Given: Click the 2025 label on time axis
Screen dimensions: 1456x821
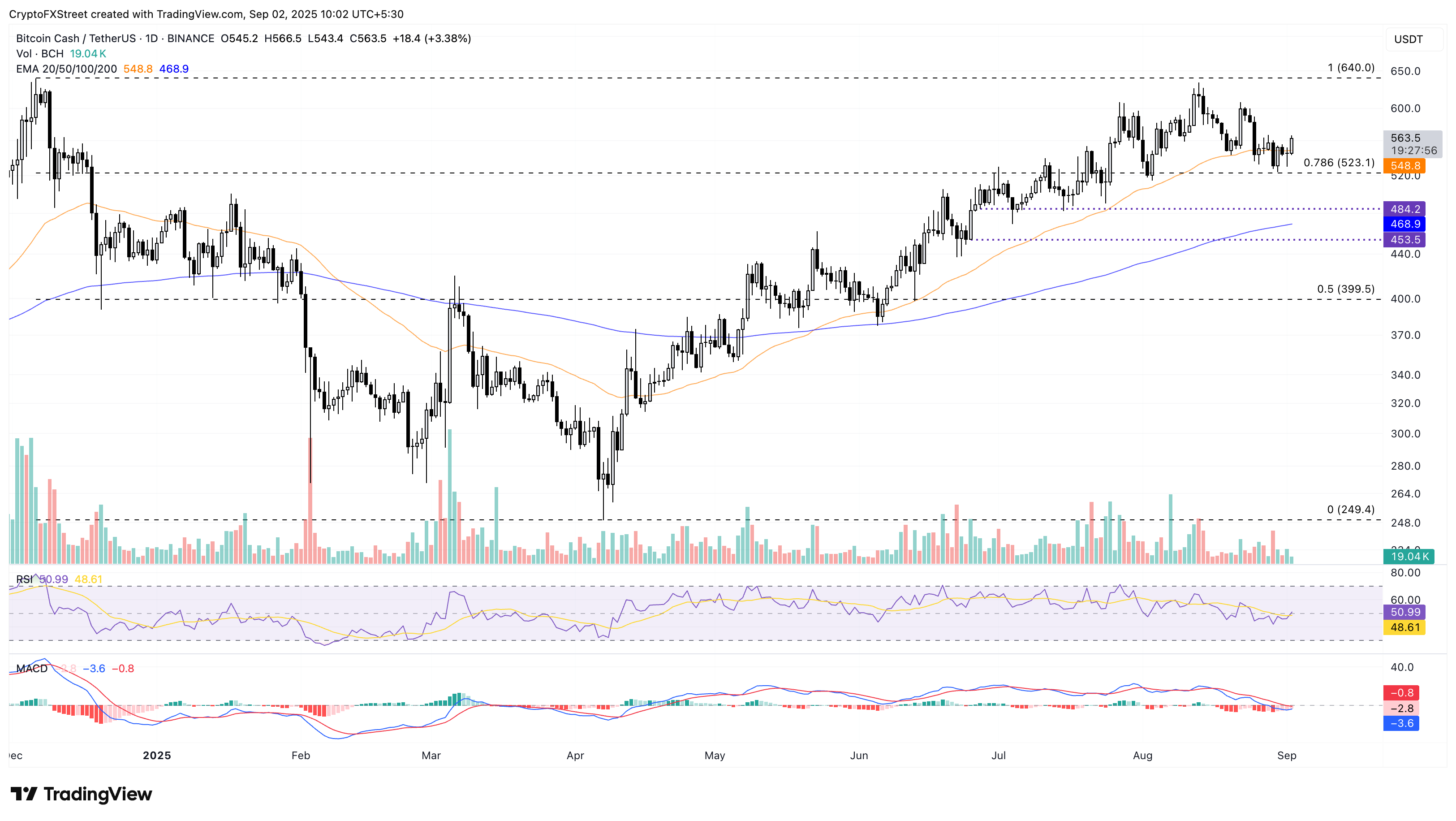Looking at the screenshot, I should [x=156, y=756].
